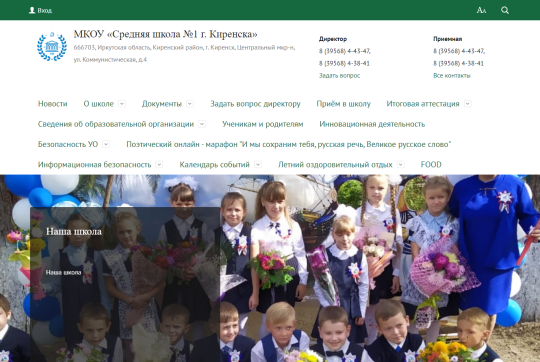Click the Наша школа banner heading
The width and height of the screenshot is (540, 362).
[74, 231]
